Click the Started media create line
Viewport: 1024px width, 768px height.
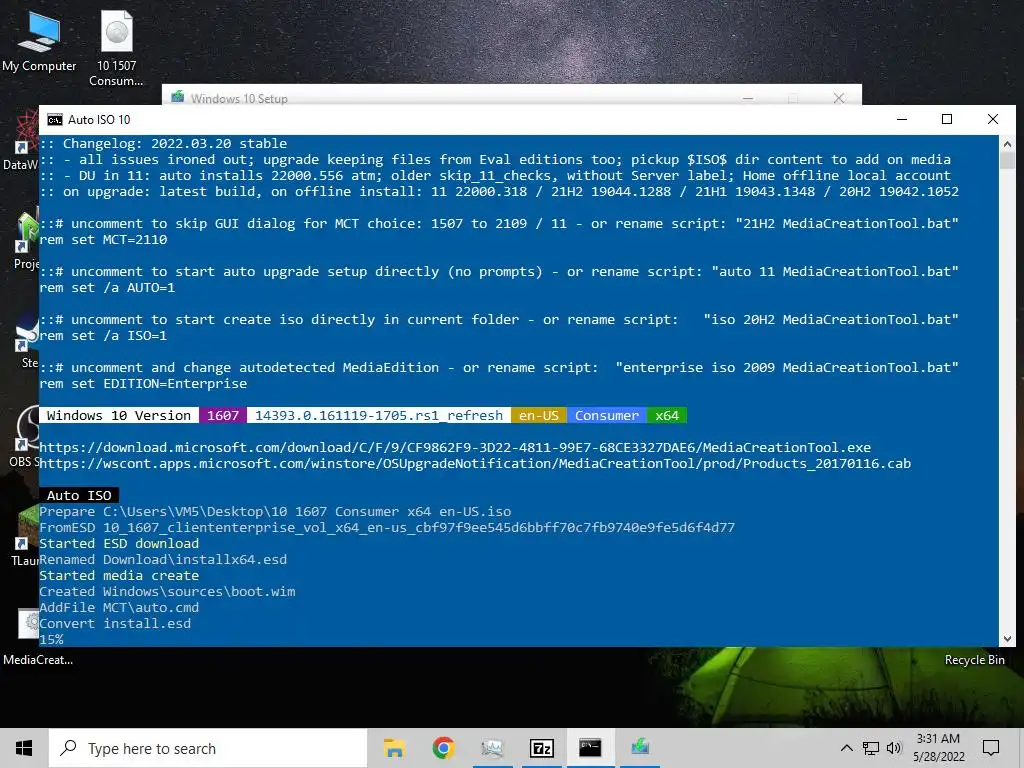pos(119,575)
